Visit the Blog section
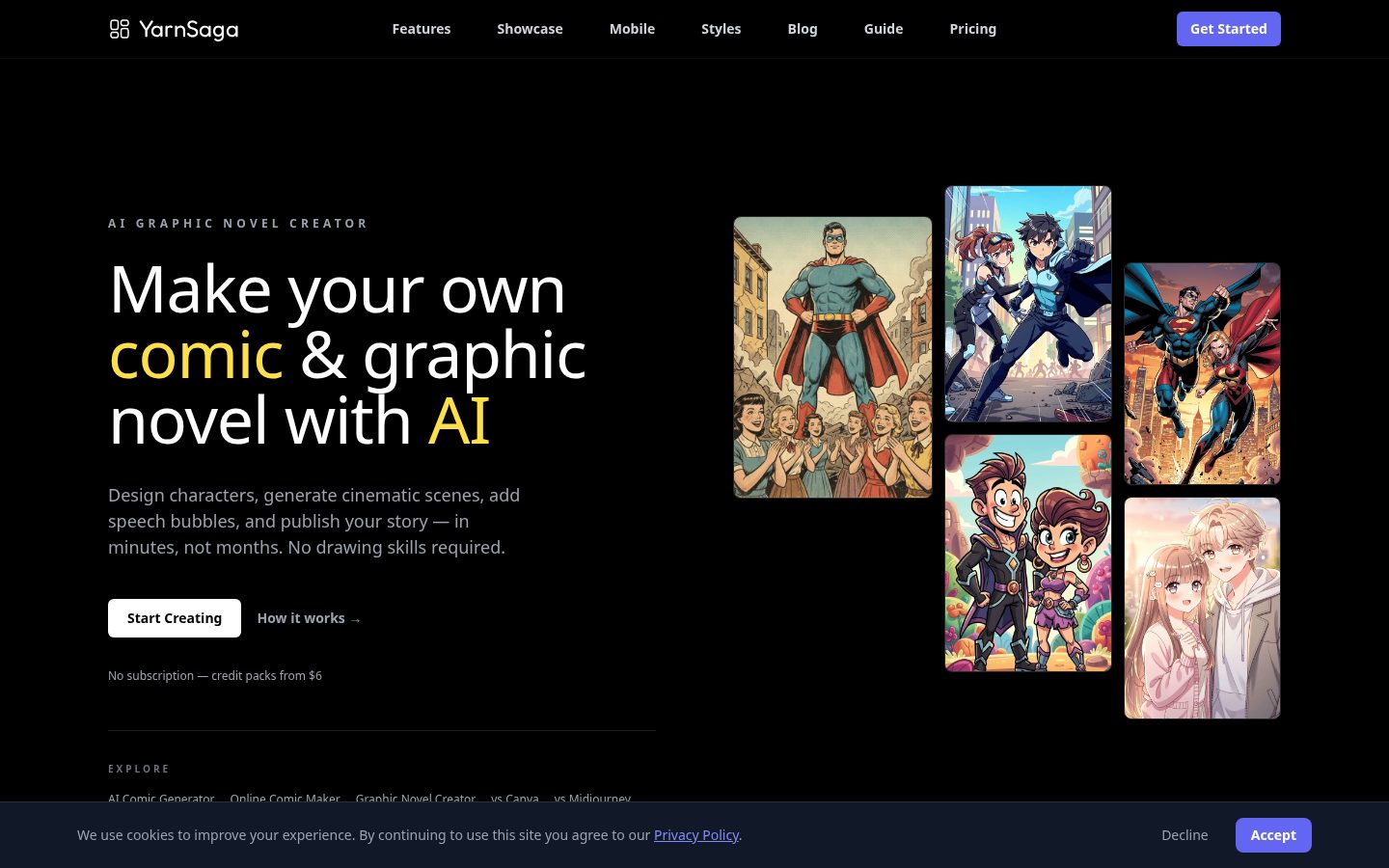Image resolution: width=1389 pixels, height=868 pixels. (x=803, y=29)
